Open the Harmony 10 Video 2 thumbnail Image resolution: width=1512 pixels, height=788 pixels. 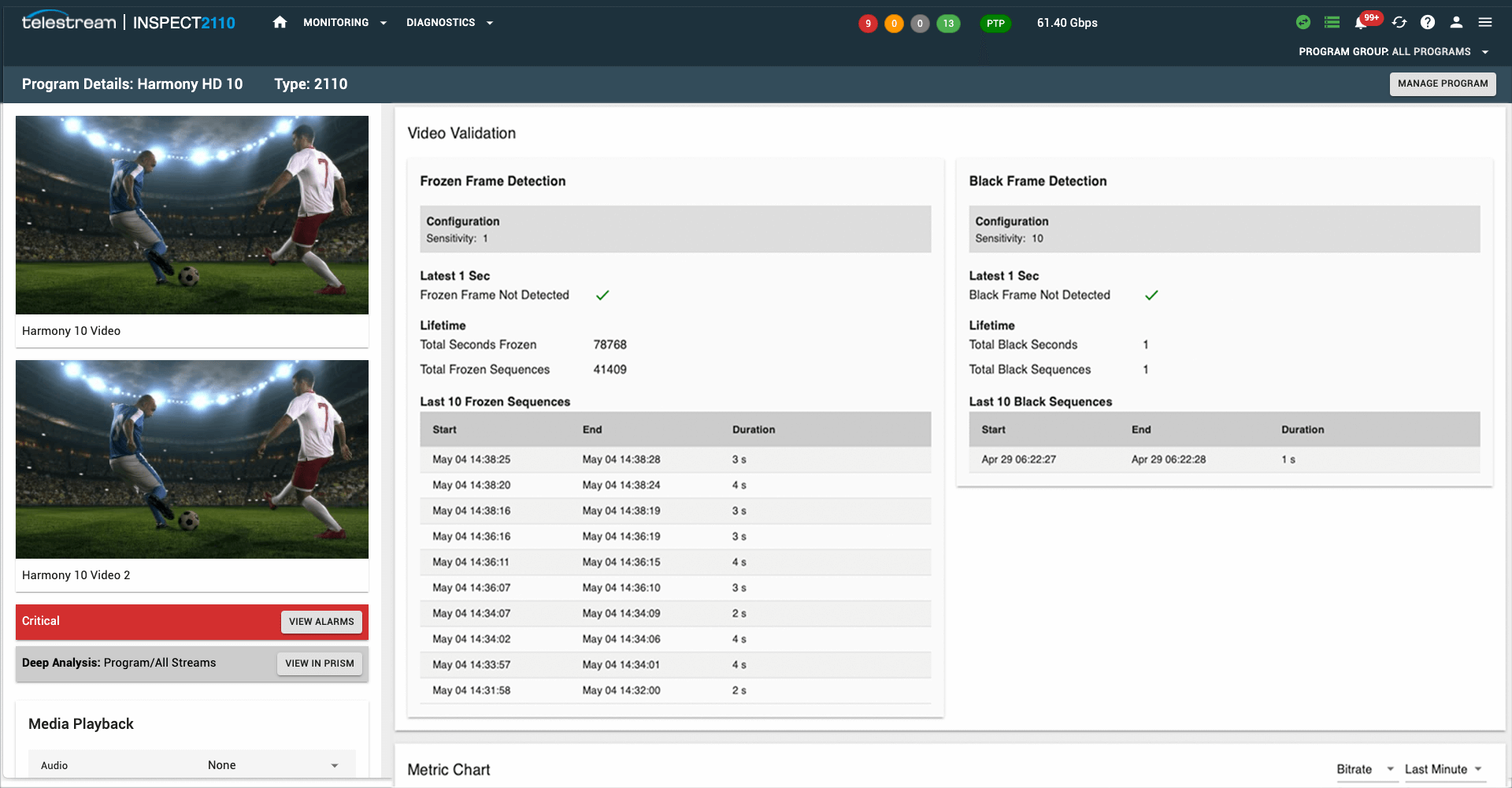click(192, 459)
